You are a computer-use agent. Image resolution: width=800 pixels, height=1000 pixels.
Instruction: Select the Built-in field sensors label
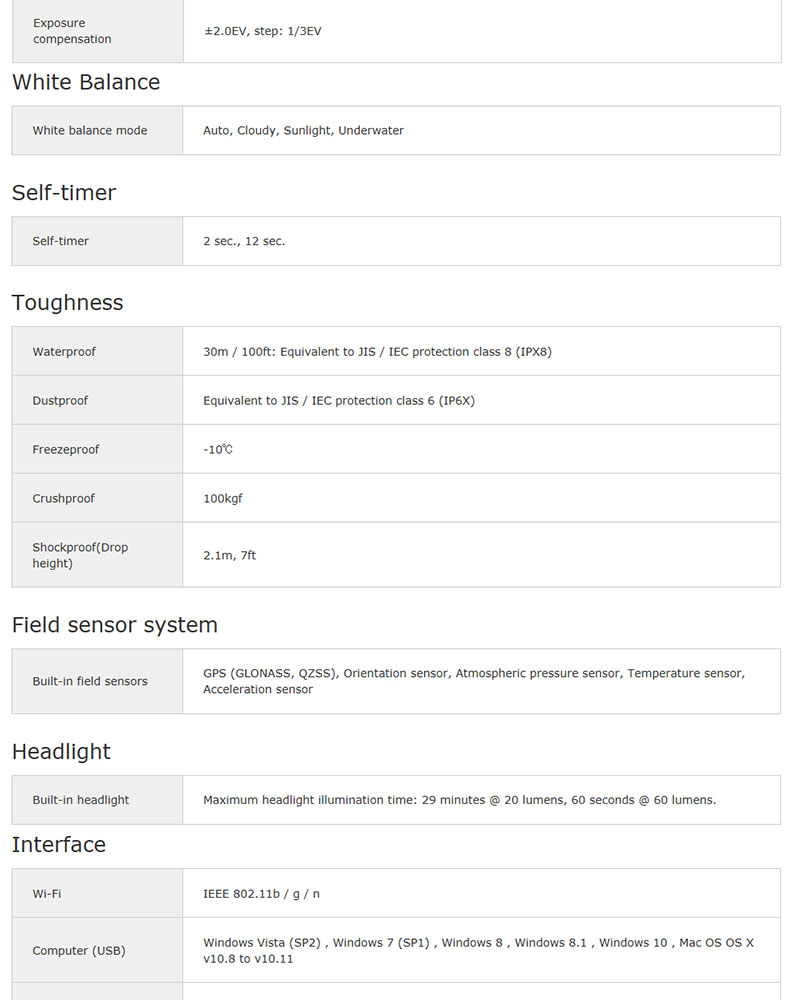90,682
